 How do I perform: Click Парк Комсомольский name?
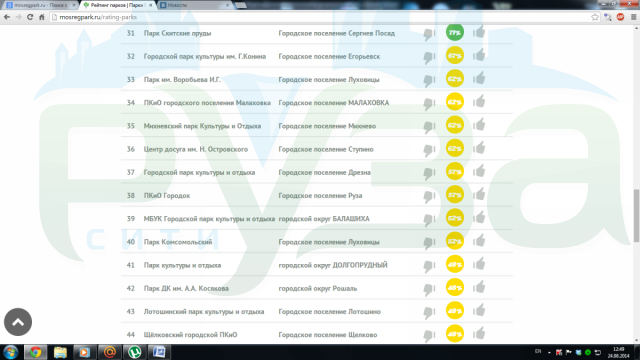(178, 242)
